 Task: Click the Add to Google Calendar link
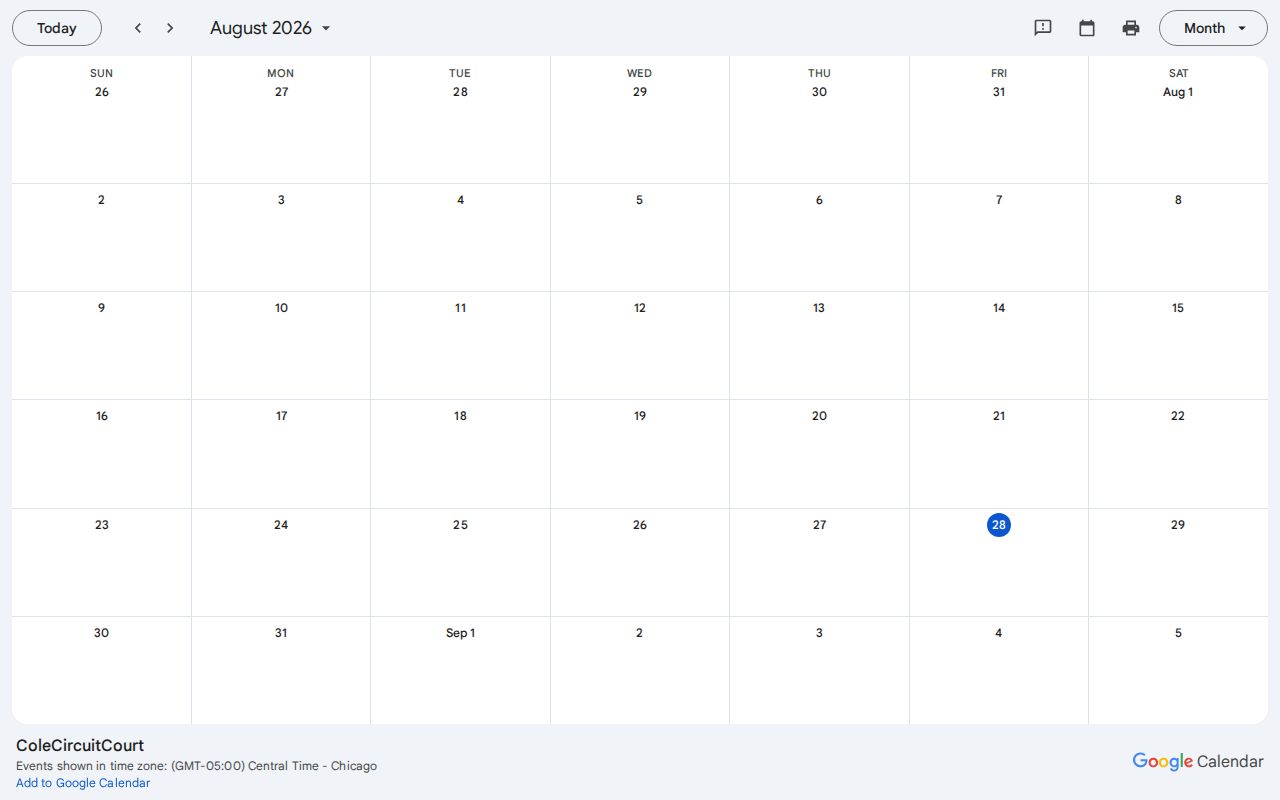point(83,783)
